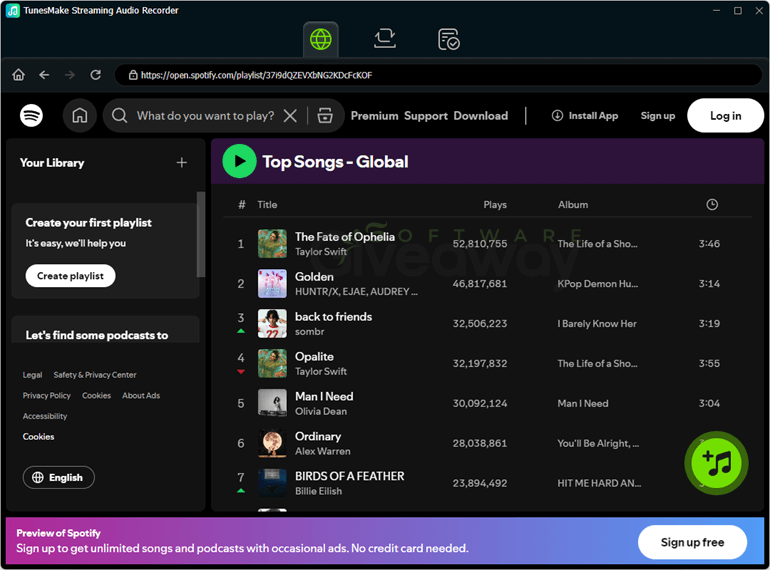Open the converted history tab icon

pos(448,39)
